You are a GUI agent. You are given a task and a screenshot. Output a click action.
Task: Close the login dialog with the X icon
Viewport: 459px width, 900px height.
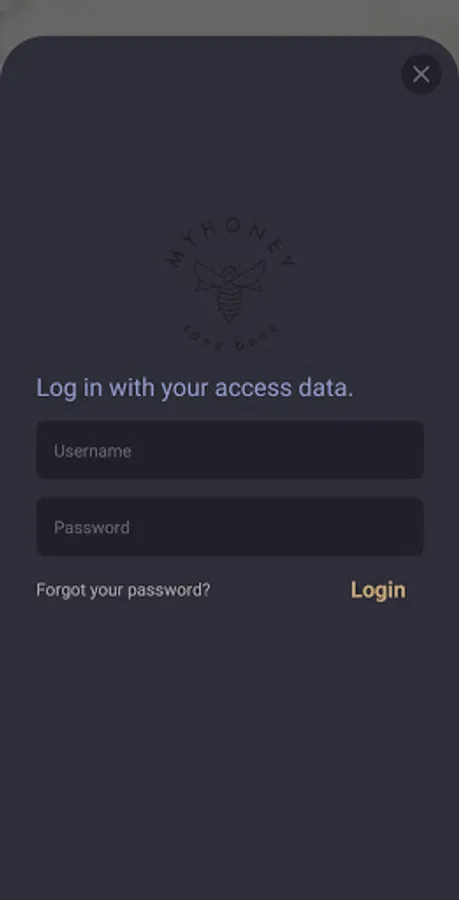[421, 74]
